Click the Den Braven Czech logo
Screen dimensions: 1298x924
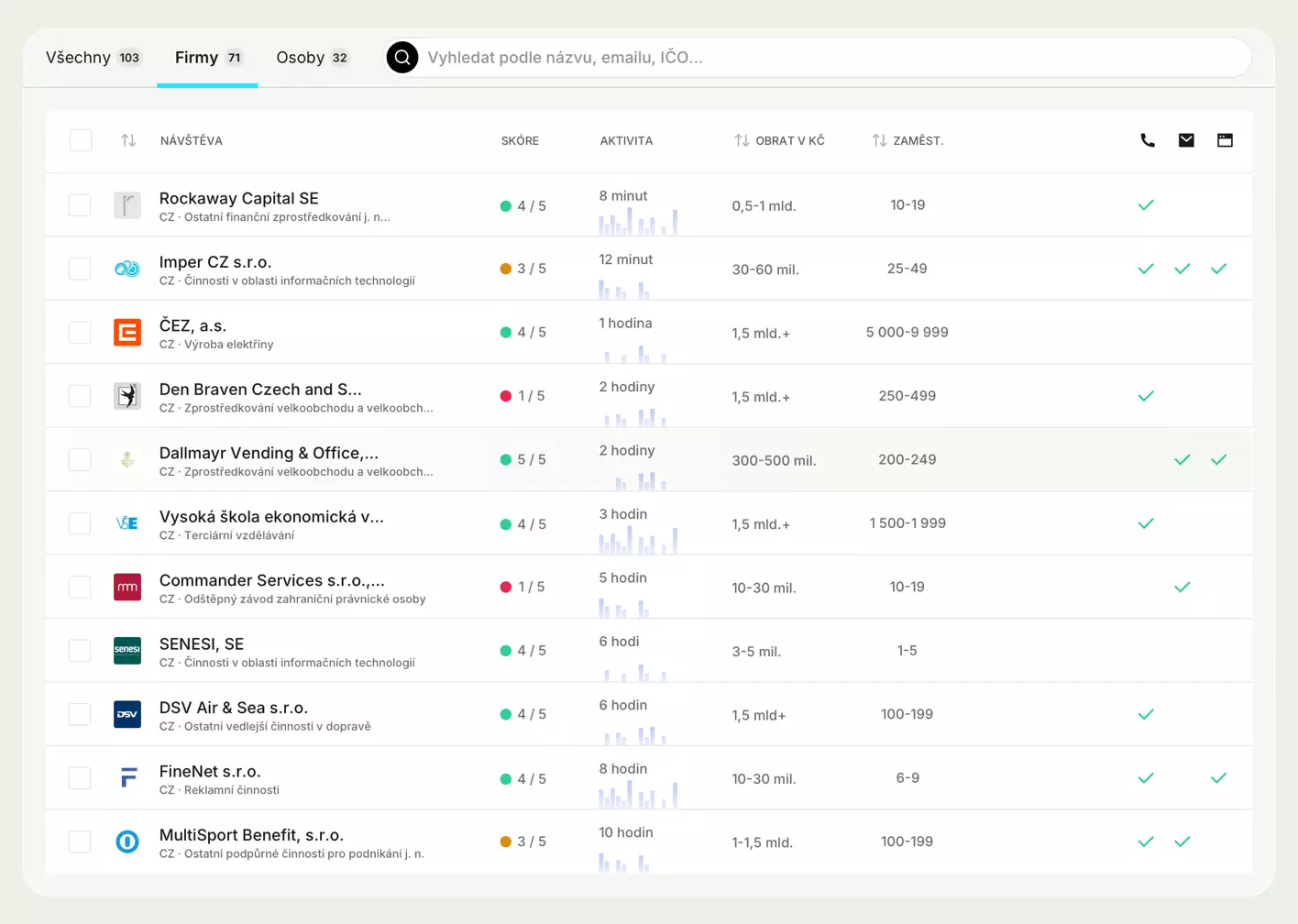127,396
